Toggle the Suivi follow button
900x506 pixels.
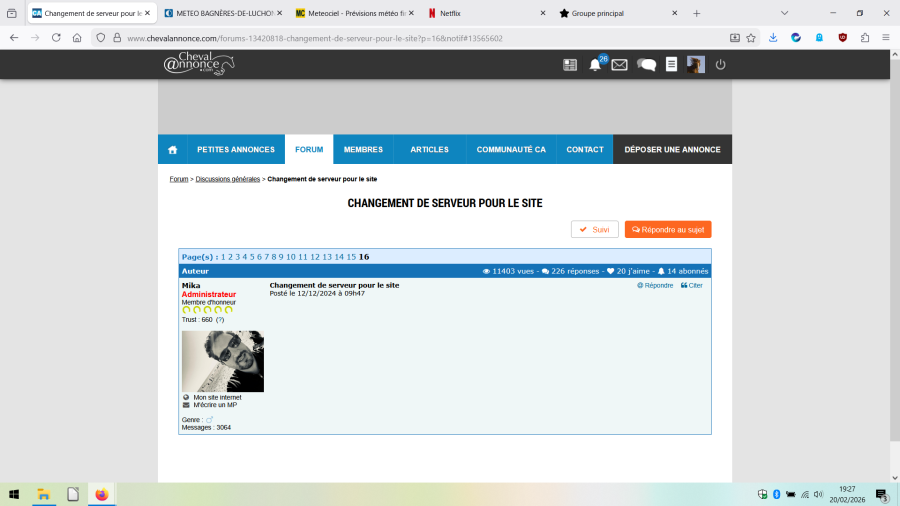click(x=594, y=229)
